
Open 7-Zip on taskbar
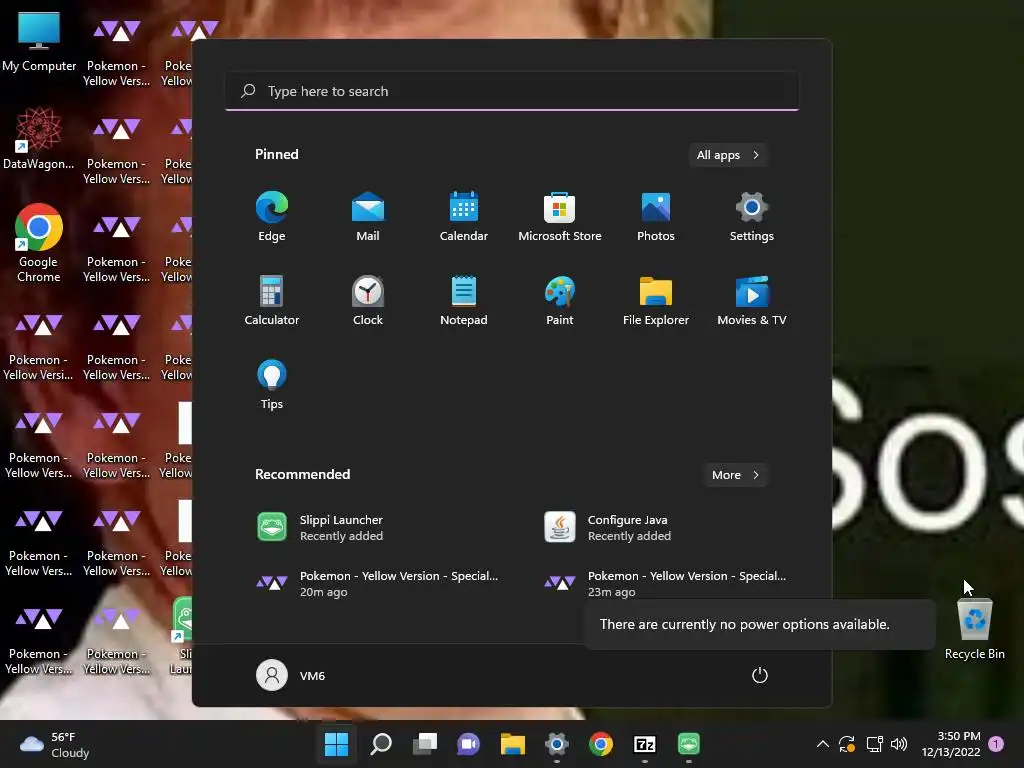point(645,744)
